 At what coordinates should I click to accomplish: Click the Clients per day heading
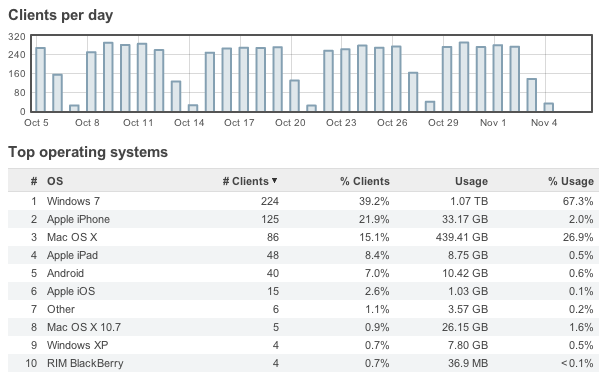tap(61, 16)
